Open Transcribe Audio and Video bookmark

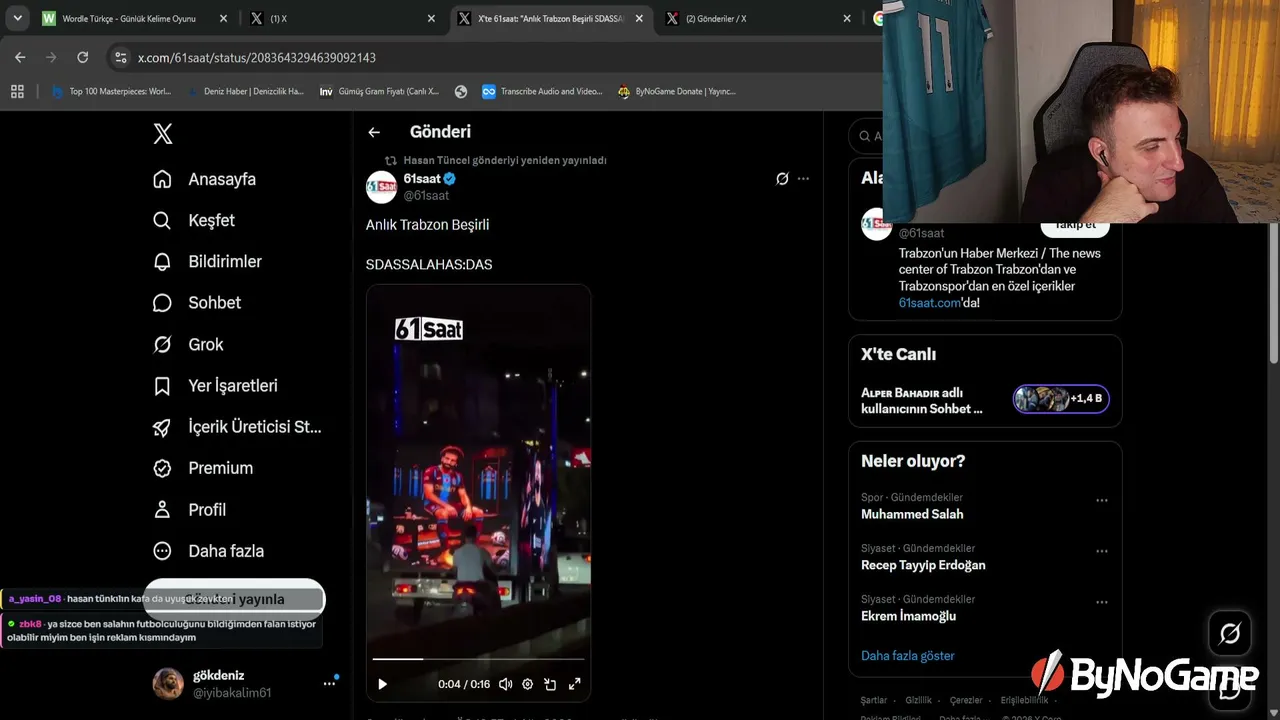click(542, 91)
